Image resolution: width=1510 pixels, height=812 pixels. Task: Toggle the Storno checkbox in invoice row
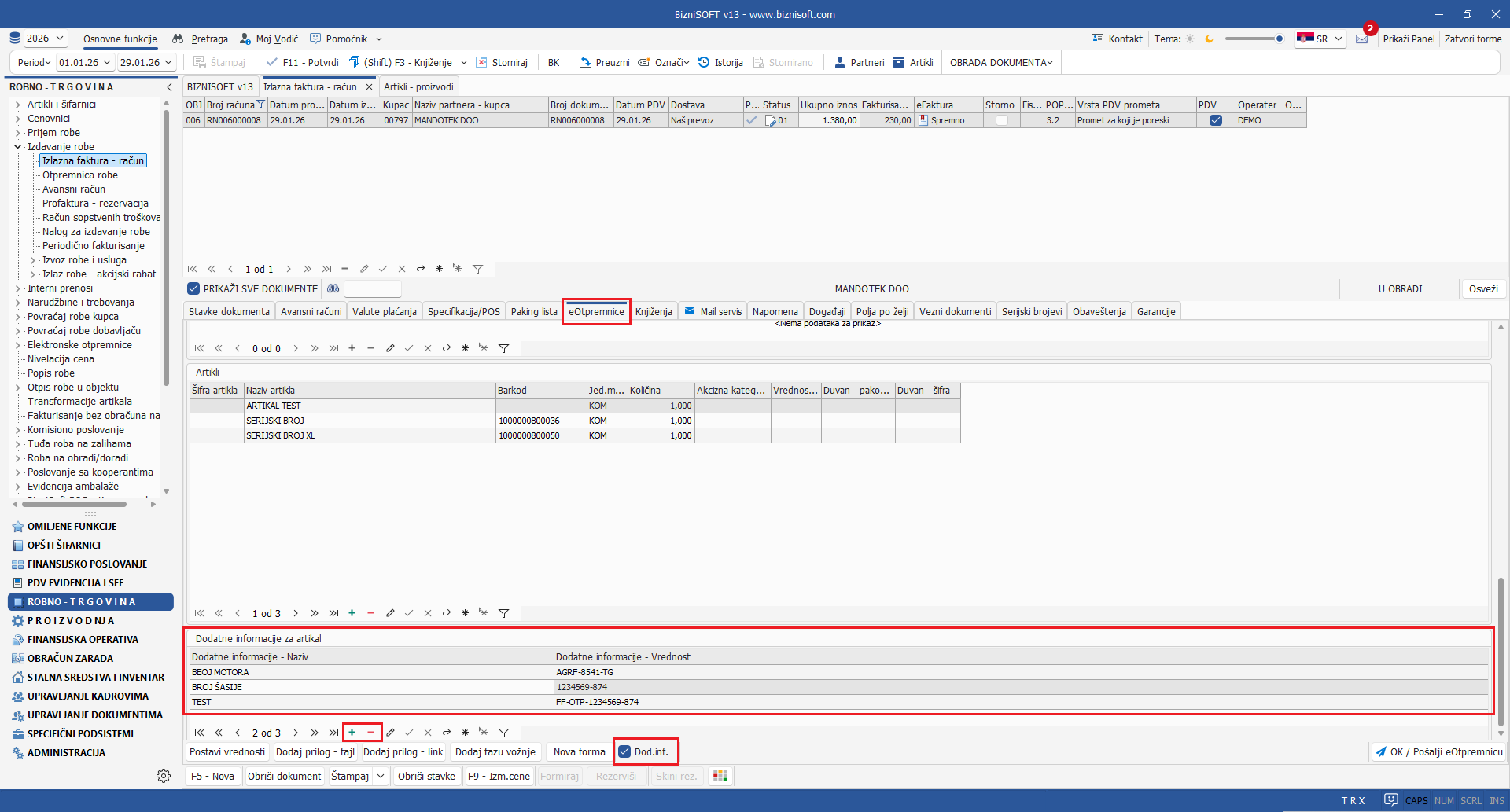pyautogui.click(x=1001, y=120)
